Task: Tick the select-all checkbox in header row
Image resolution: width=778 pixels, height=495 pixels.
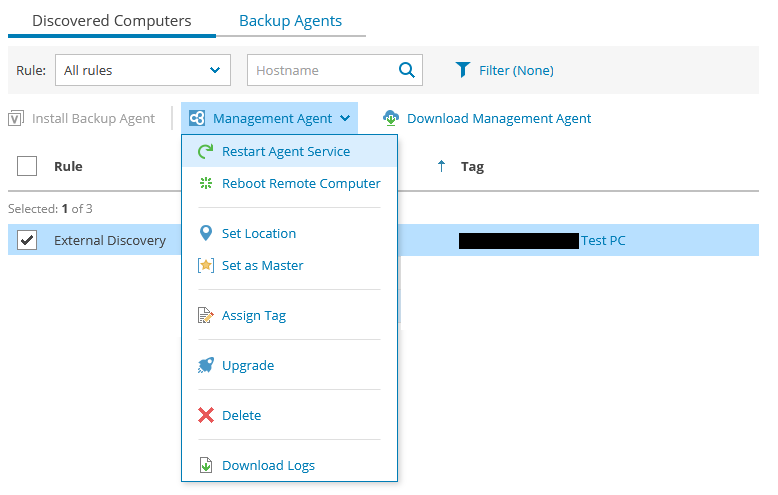Action: pyautogui.click(x=27, y=166)
